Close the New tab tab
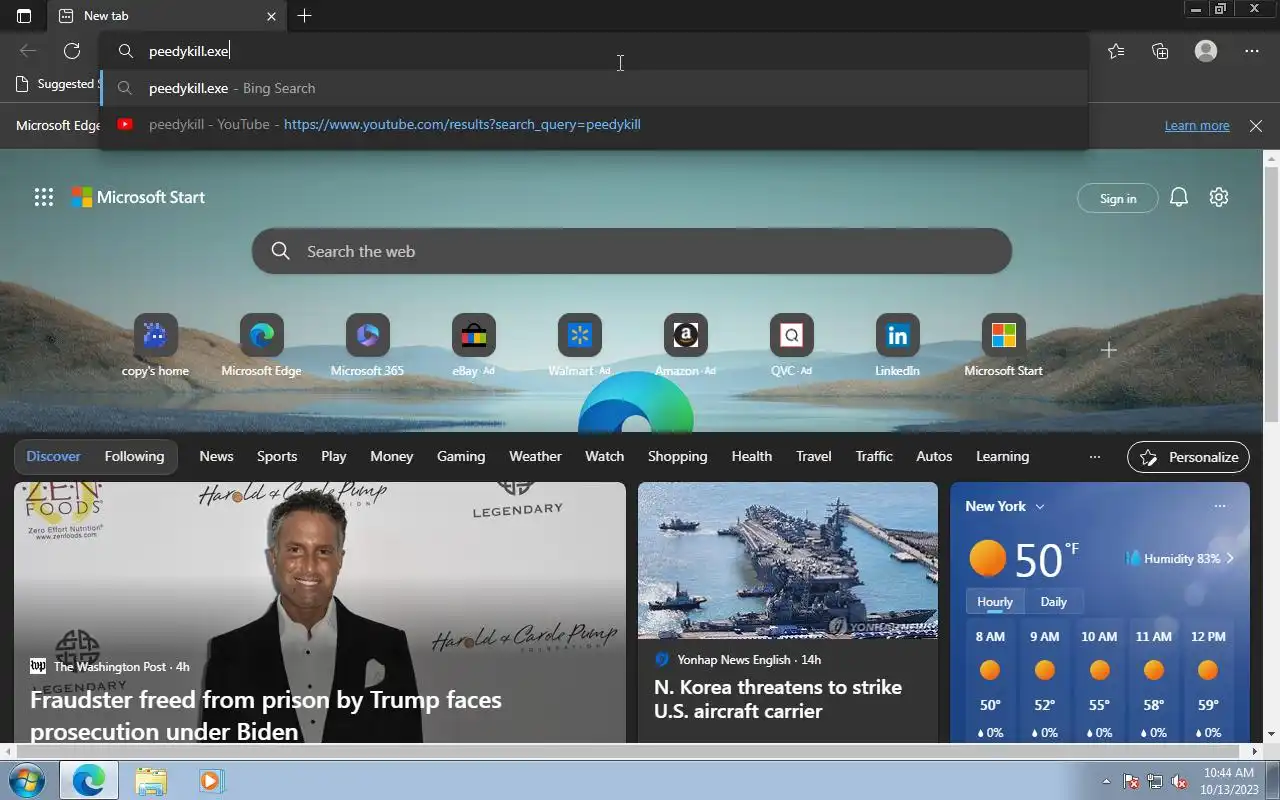The height and width of the screenshot is (800, 1280). (x=271, y=16)
